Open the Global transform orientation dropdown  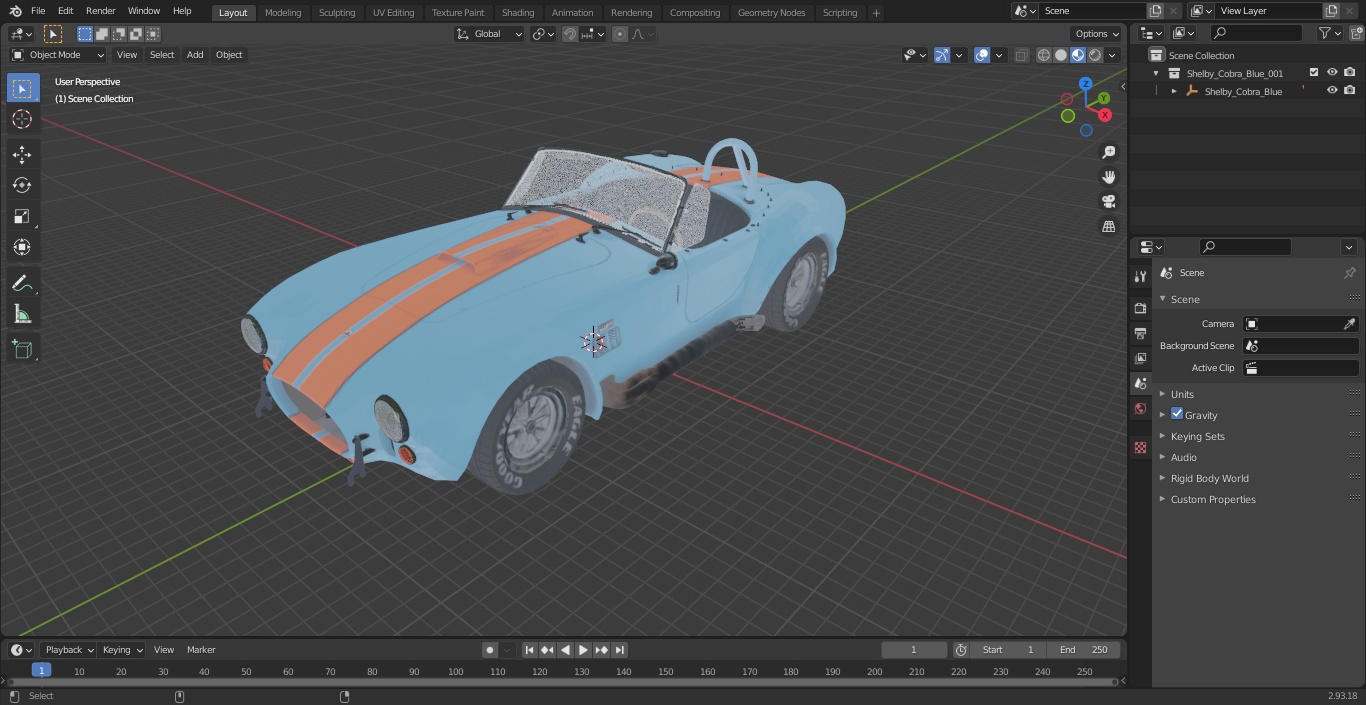pos(490,34)
